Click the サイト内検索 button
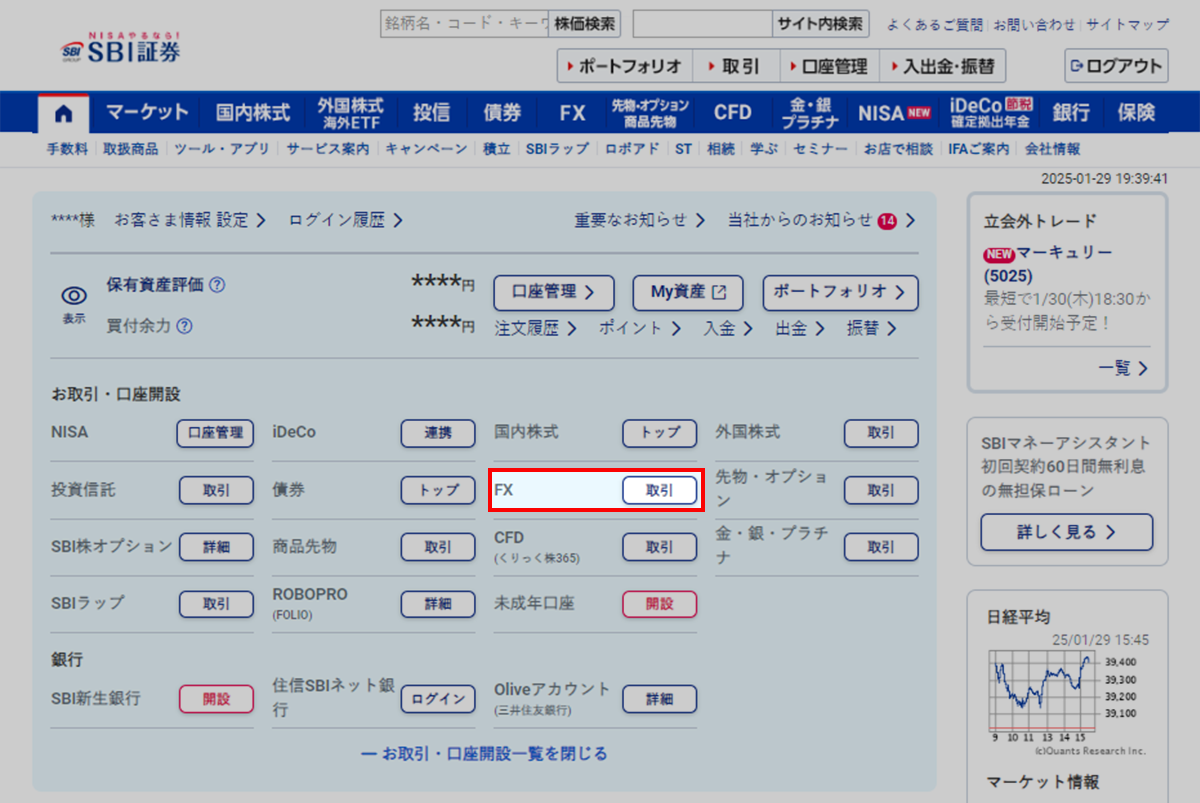 (820, 24)
